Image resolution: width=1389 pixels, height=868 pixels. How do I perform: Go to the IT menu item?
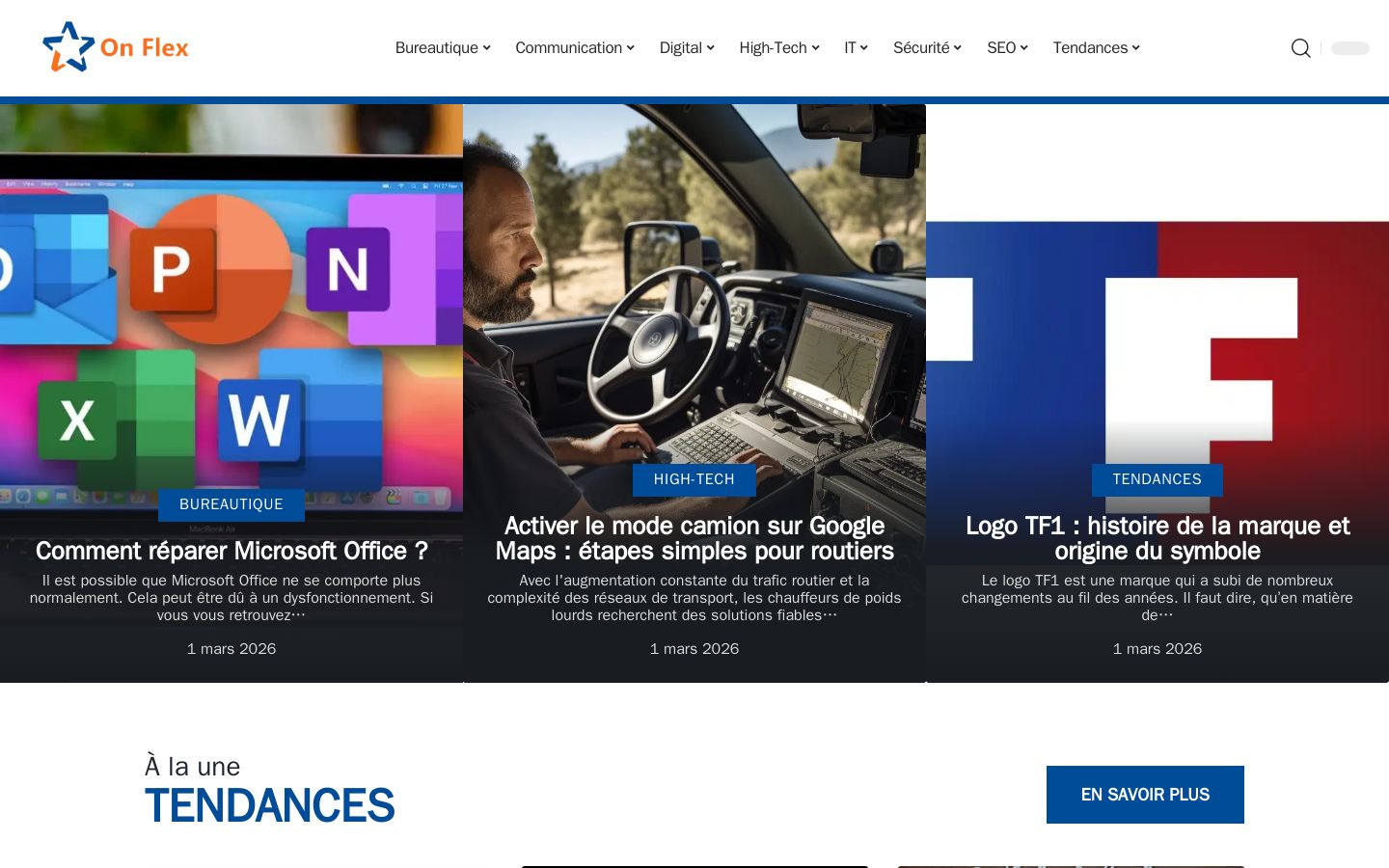pyautogui.click(x=850, y=48)
